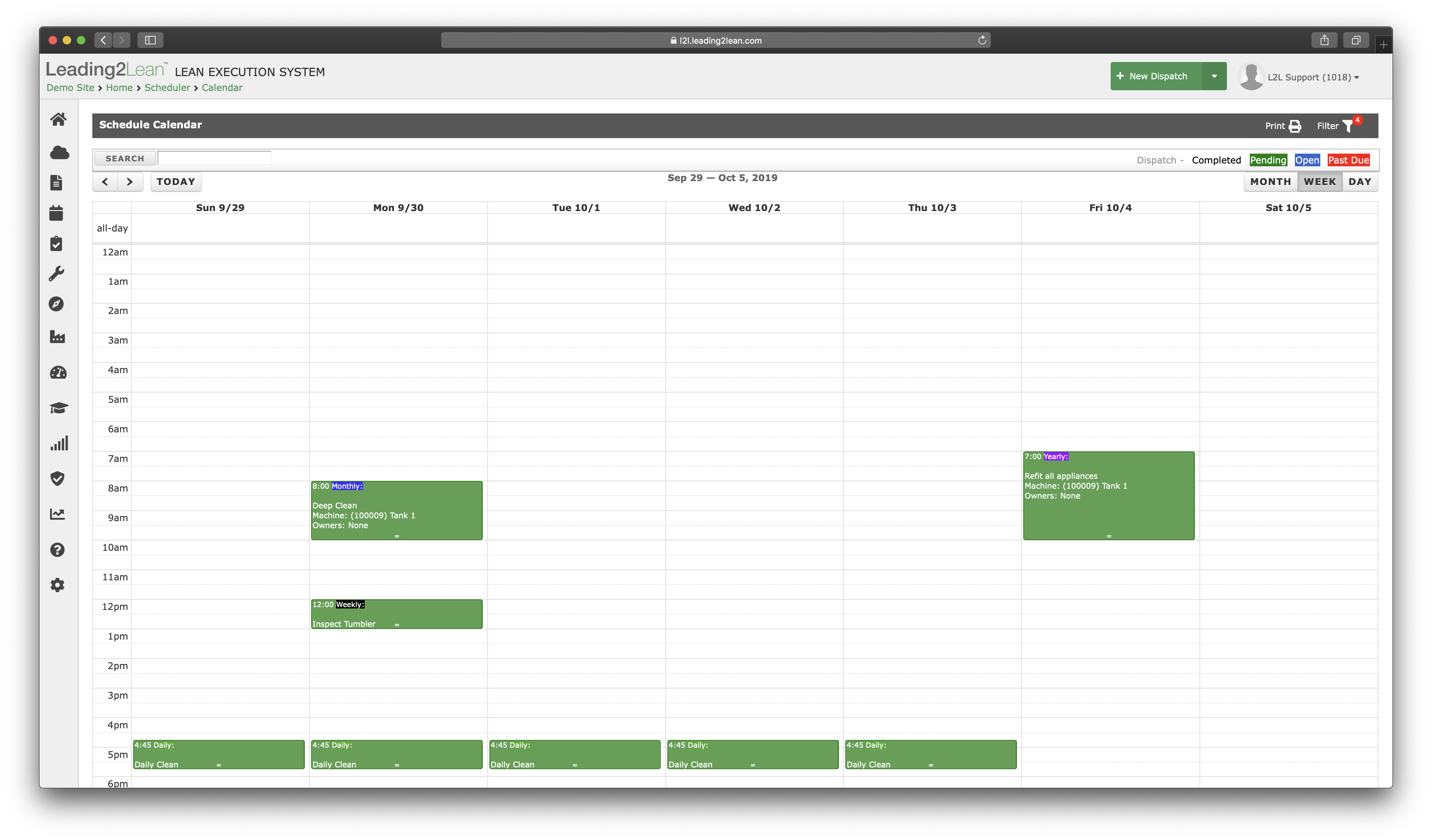Click the TODAY button
Viewport: 1432px width, 840px height.
(x=175, y=182)
